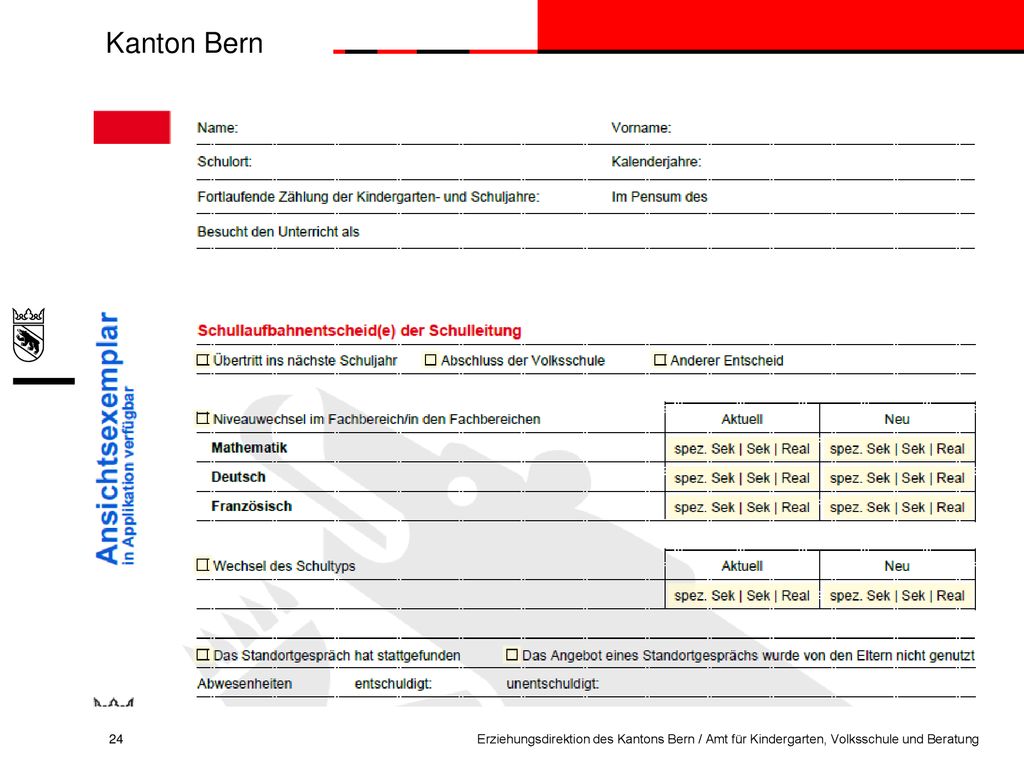Check Standortgespräch von Eltern nicht genutzt box

pos(512,654)
